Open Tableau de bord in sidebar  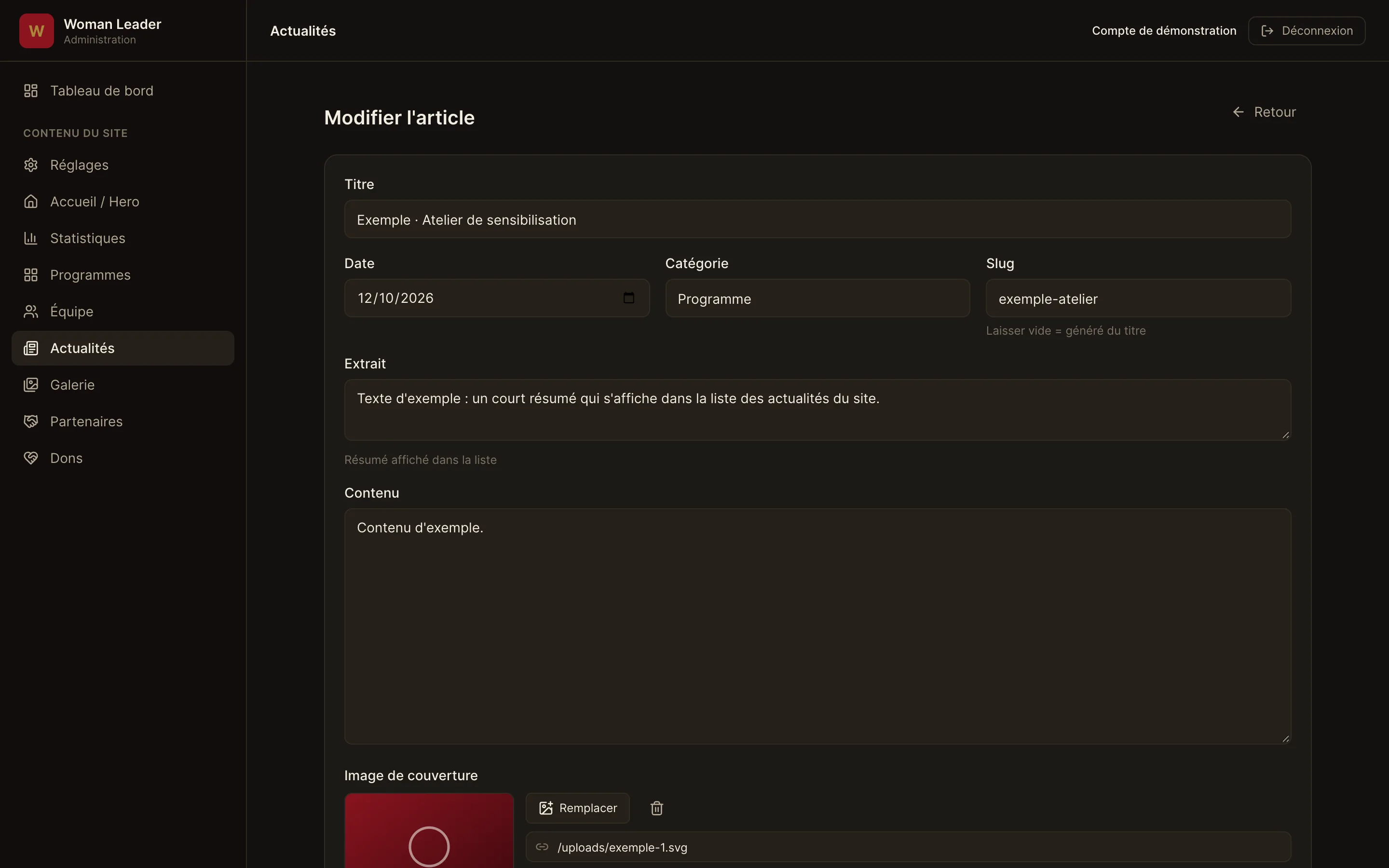[123, 91]
